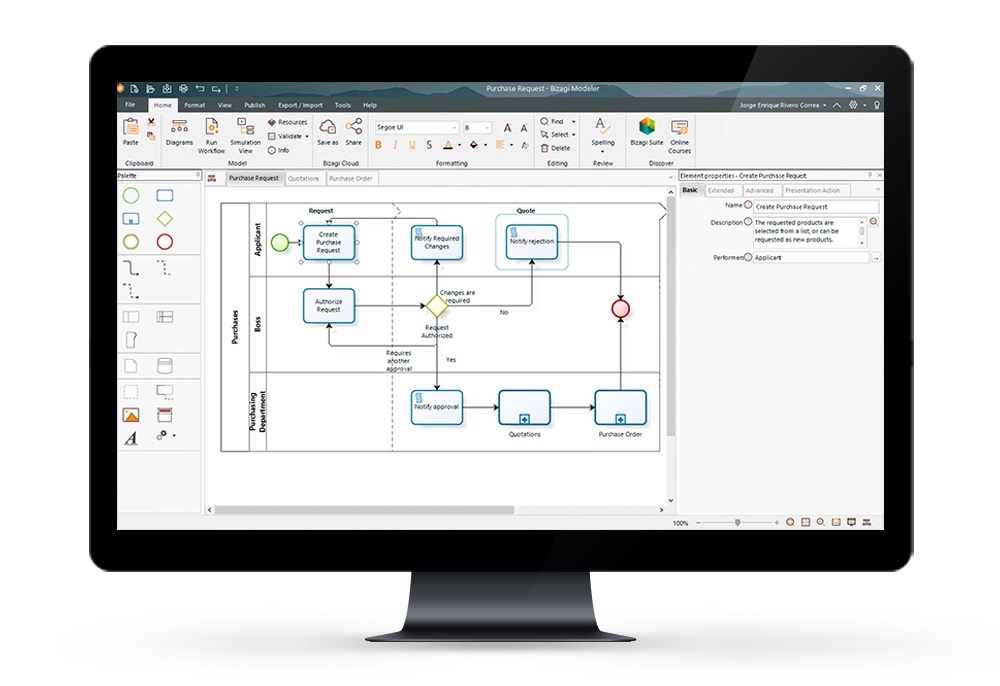Viewport: 1000px width, 686px height.
Task: Click the zoom slider in the status bar
Action: pyautogui.click(x=738, y=522)
